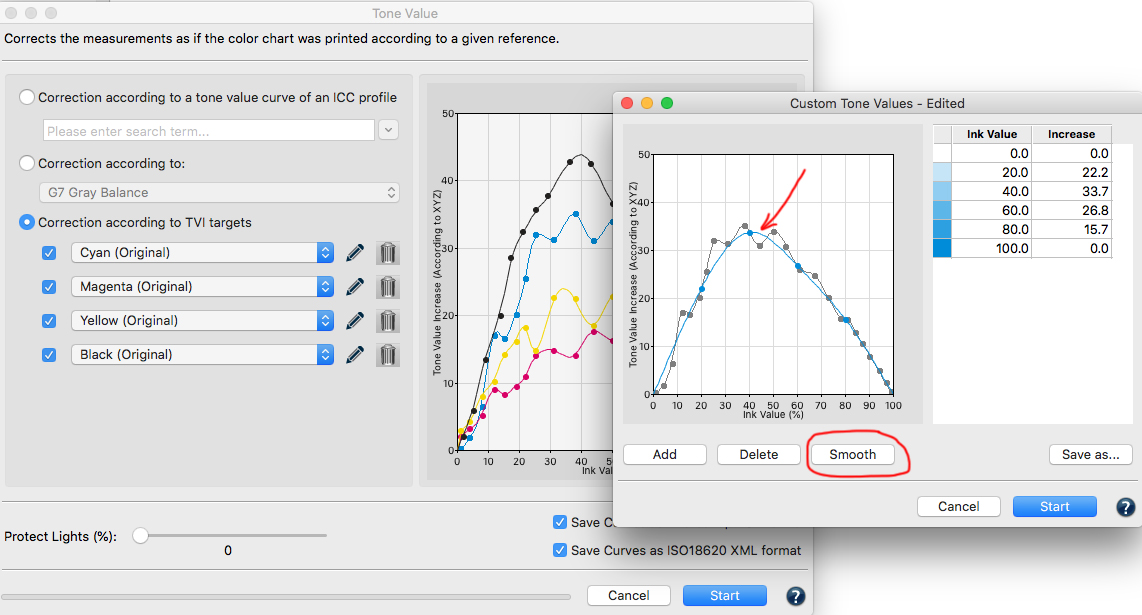Image resolution: width=1142 pixels, height=615 pixels.
Task: Delete the Black (Original) target with trash icon
Action: 388,355
